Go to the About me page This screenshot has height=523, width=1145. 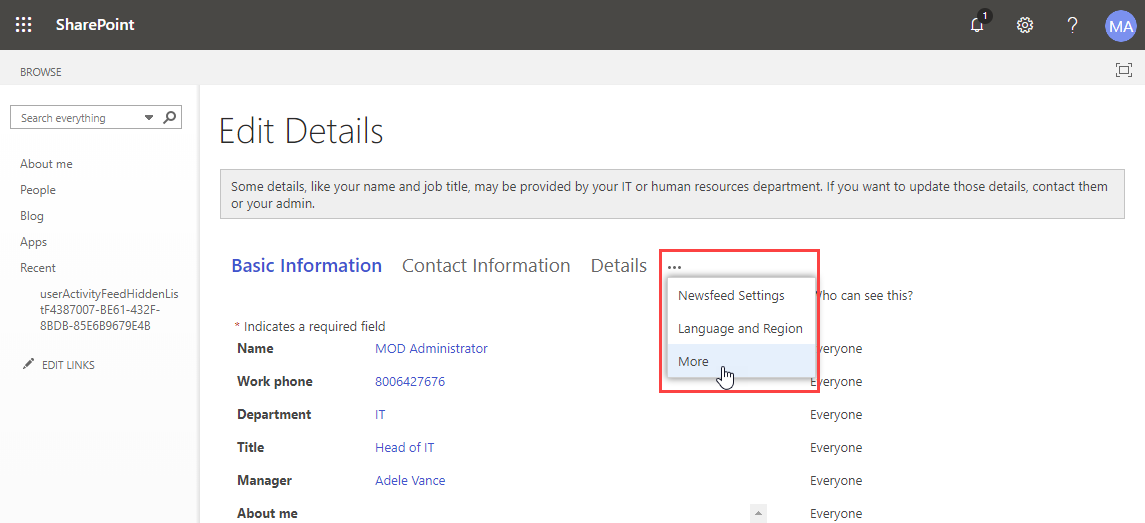(x=46, y=164)
